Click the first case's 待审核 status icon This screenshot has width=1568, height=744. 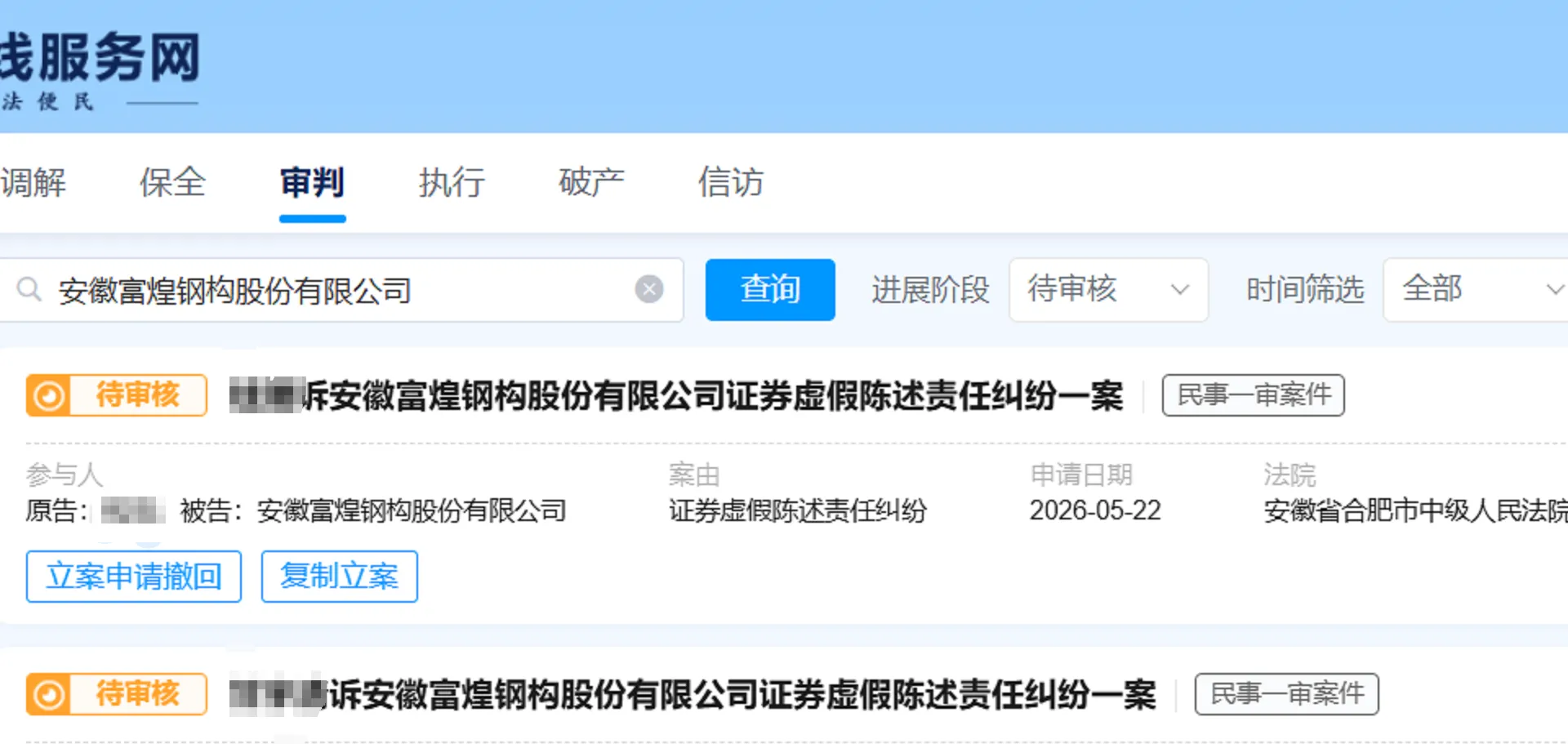point(49,396)
